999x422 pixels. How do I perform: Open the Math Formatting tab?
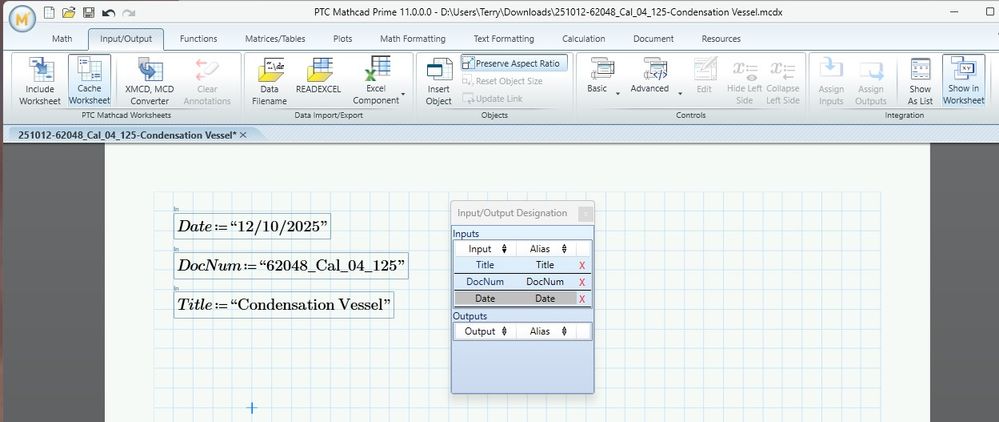coord(412,38)
